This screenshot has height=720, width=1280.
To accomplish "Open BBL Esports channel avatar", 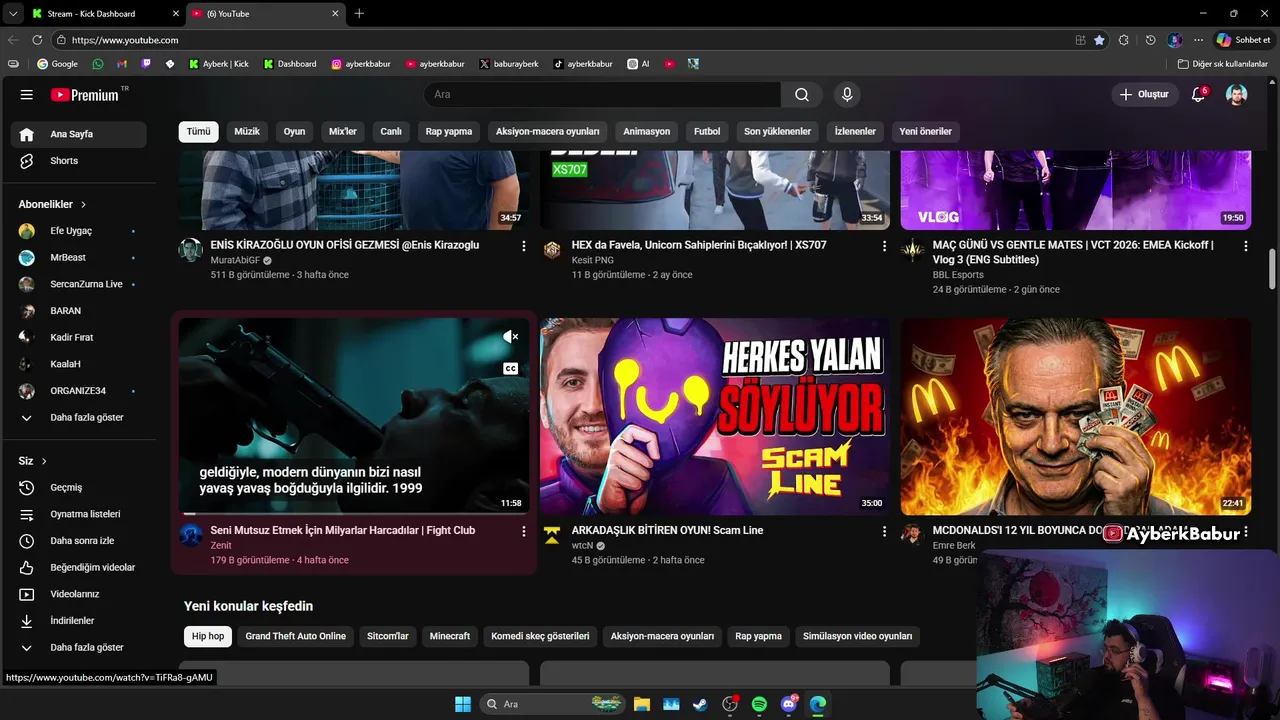I will [913, 250].
